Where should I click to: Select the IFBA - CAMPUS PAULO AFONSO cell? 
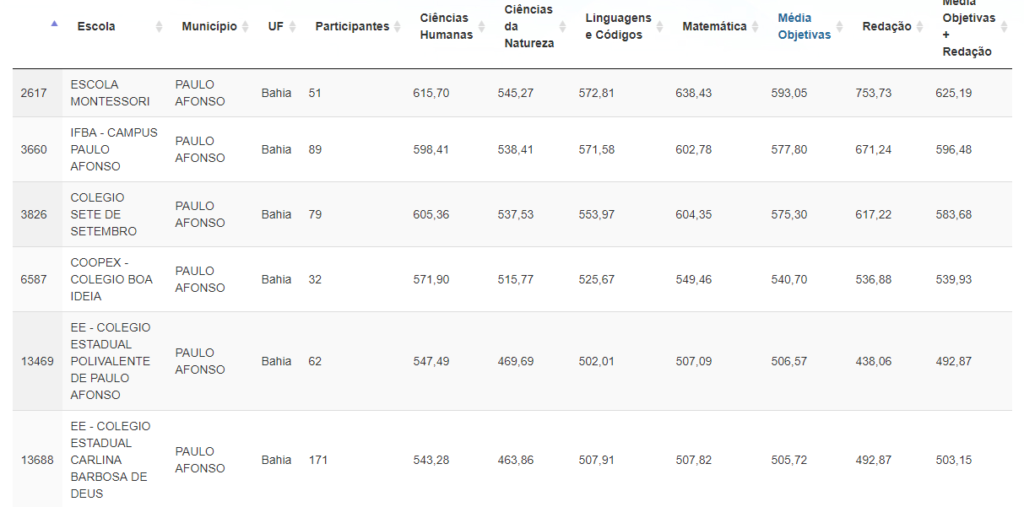tap(113, 149)
